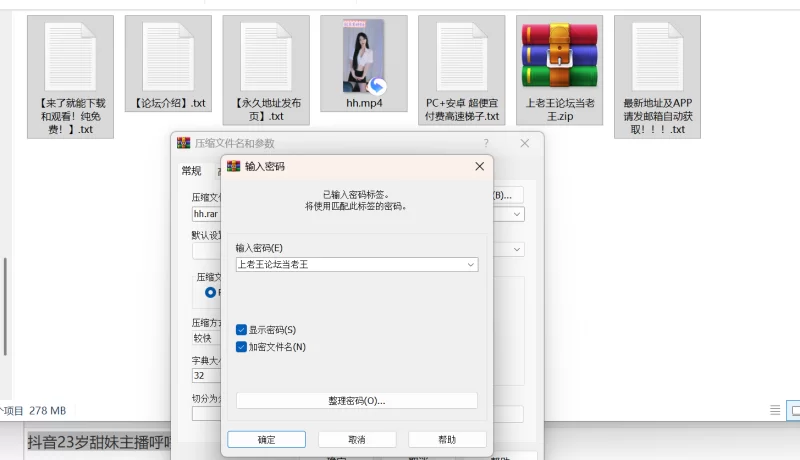800x460 pixels.
Task: Open 整理密码(O)... button
Action: (x=357, y=401)
